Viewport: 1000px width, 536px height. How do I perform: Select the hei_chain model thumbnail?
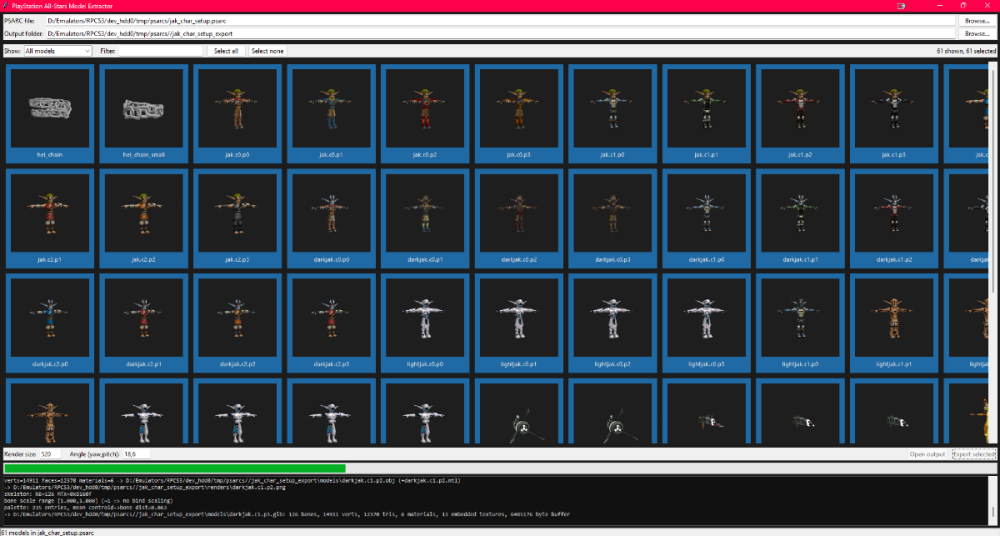tap(50, 114)
